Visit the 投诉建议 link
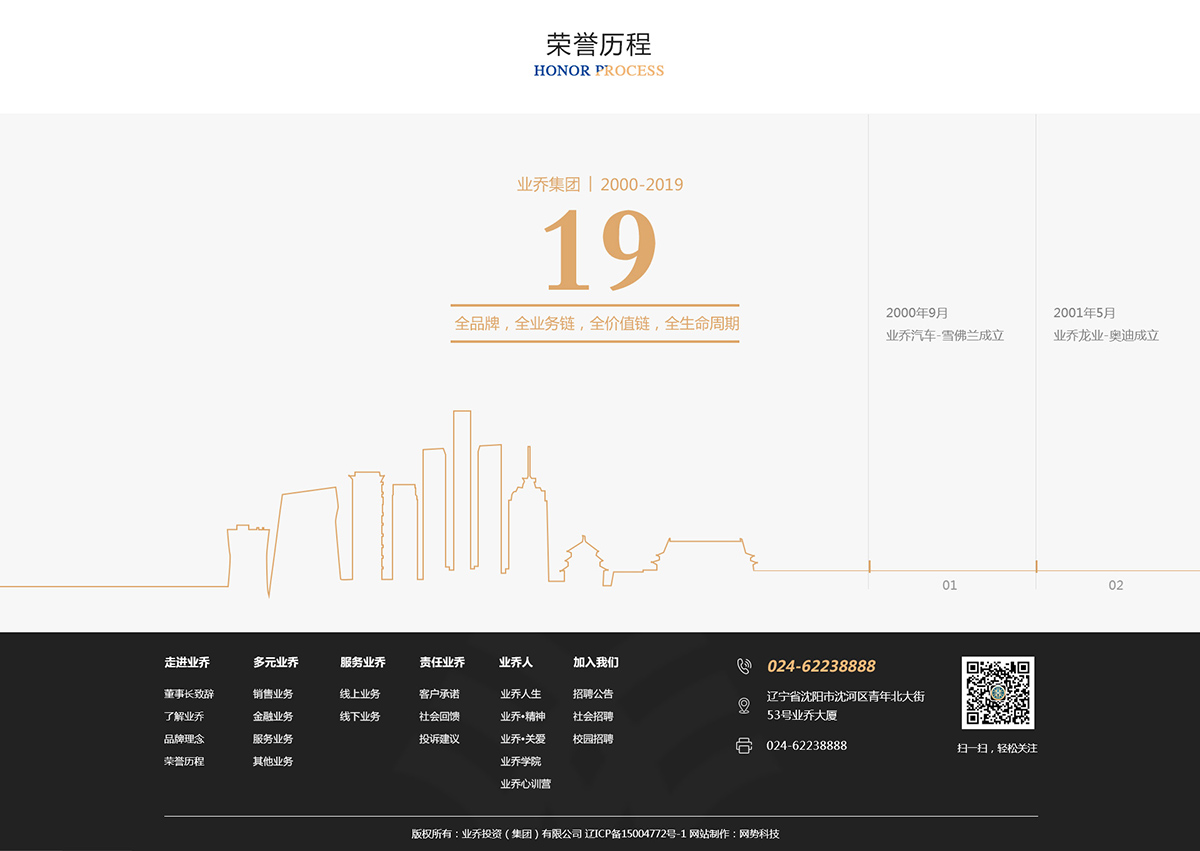The image size is (1200, 851). pos(439,739)
